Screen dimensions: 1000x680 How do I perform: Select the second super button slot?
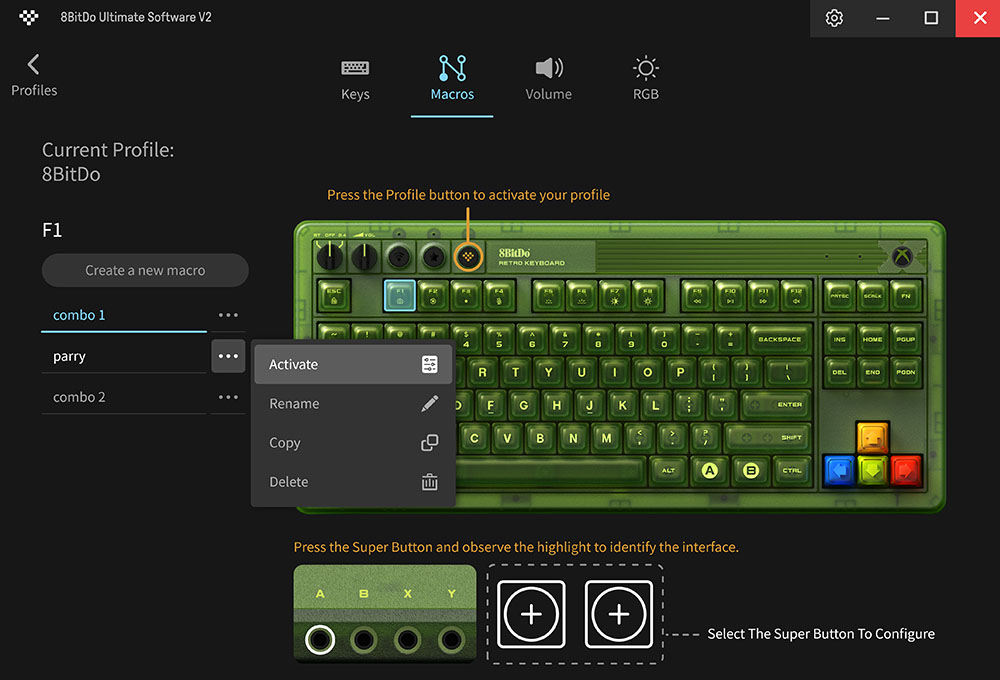coord(619,614)
